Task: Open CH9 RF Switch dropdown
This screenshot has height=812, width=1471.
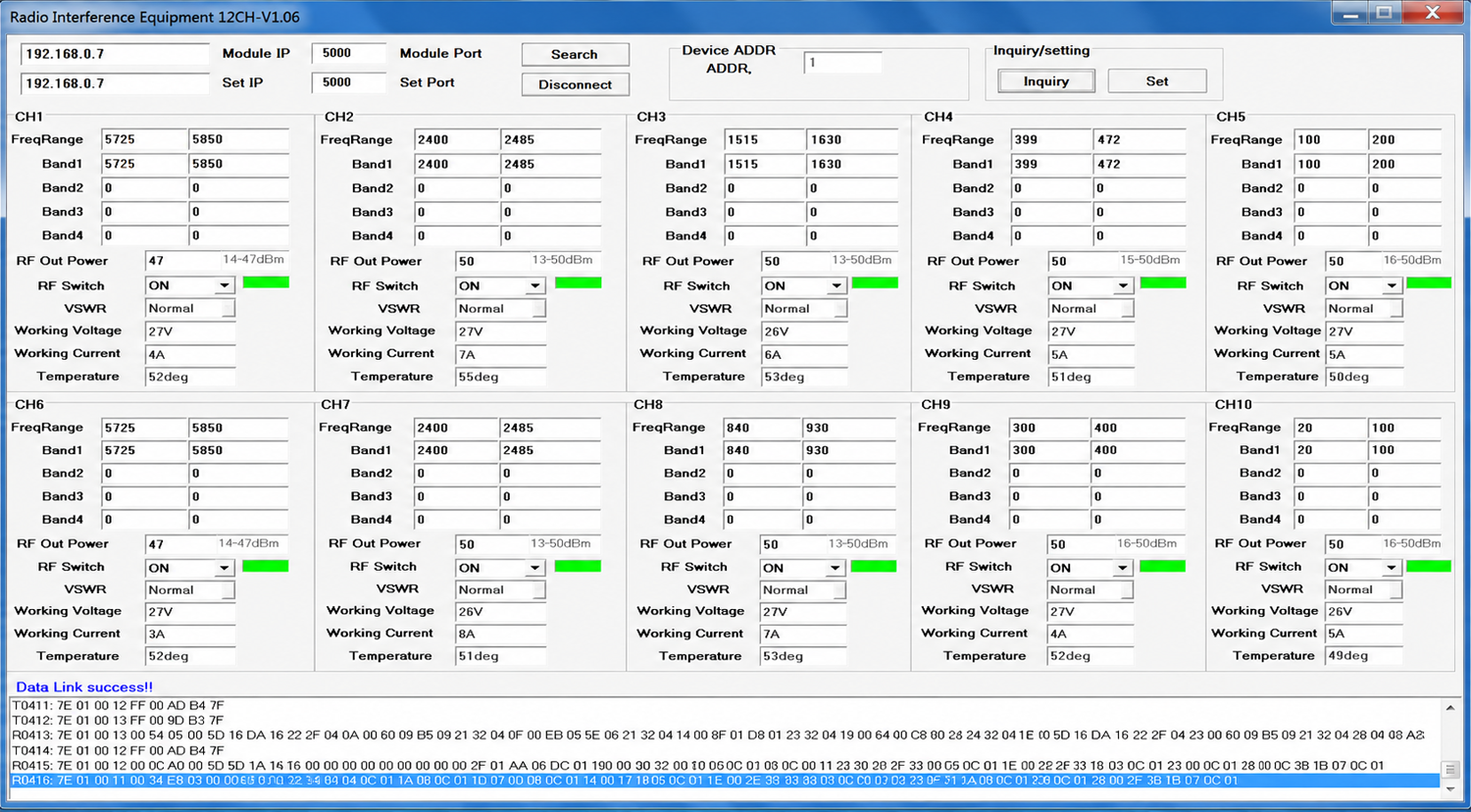Action: [x=1122, y=568]
